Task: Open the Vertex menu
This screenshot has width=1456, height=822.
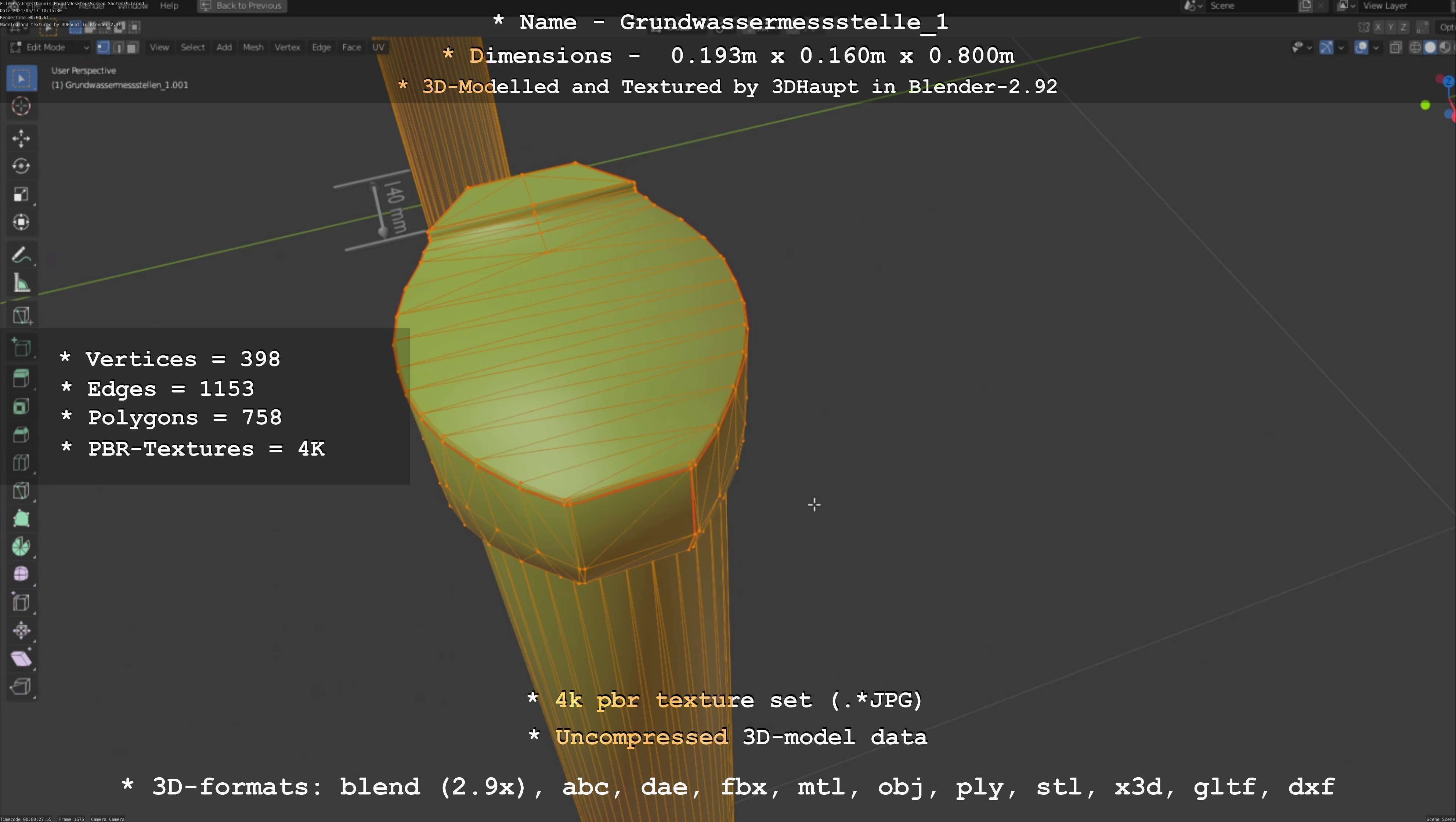Action: [x=287, y=47]
